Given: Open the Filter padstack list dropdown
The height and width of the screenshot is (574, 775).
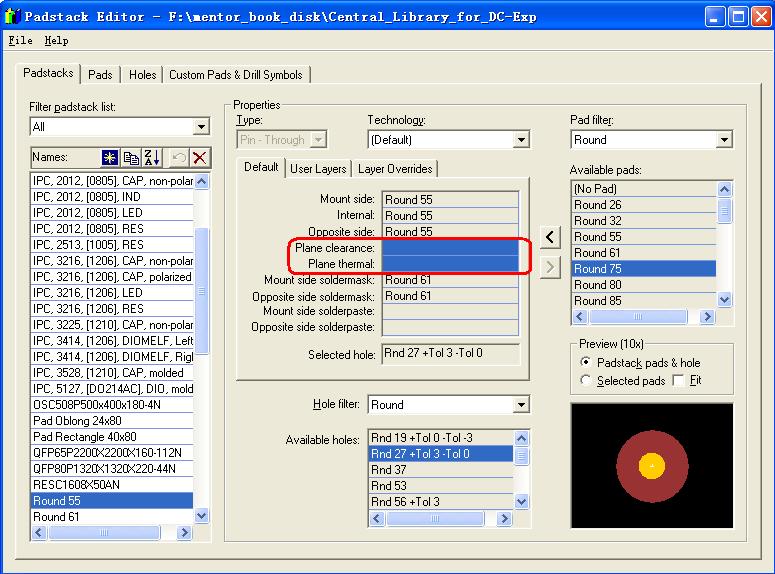Looking at the screenshot, I should click(201, 127).
